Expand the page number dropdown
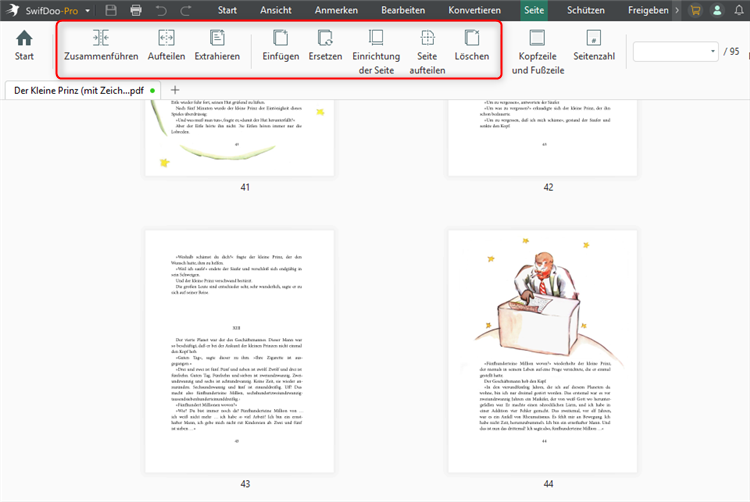Screen dimensions: 750x502 (713, 51)
